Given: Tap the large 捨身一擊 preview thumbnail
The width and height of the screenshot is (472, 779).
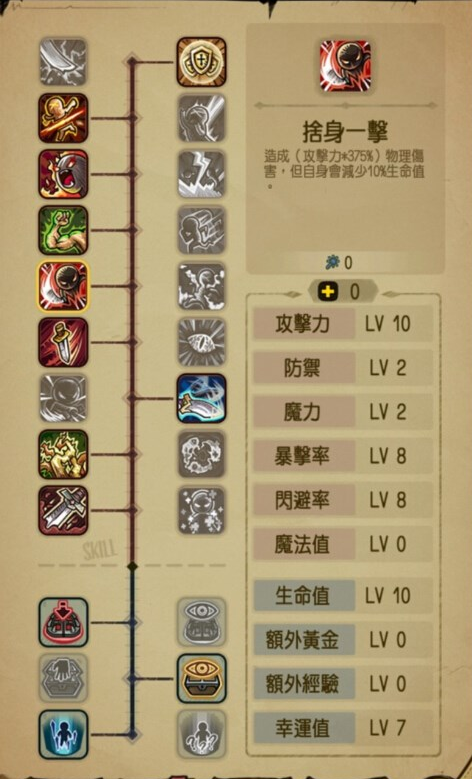Looking at the screenshot, I should [x=345, y=66].
